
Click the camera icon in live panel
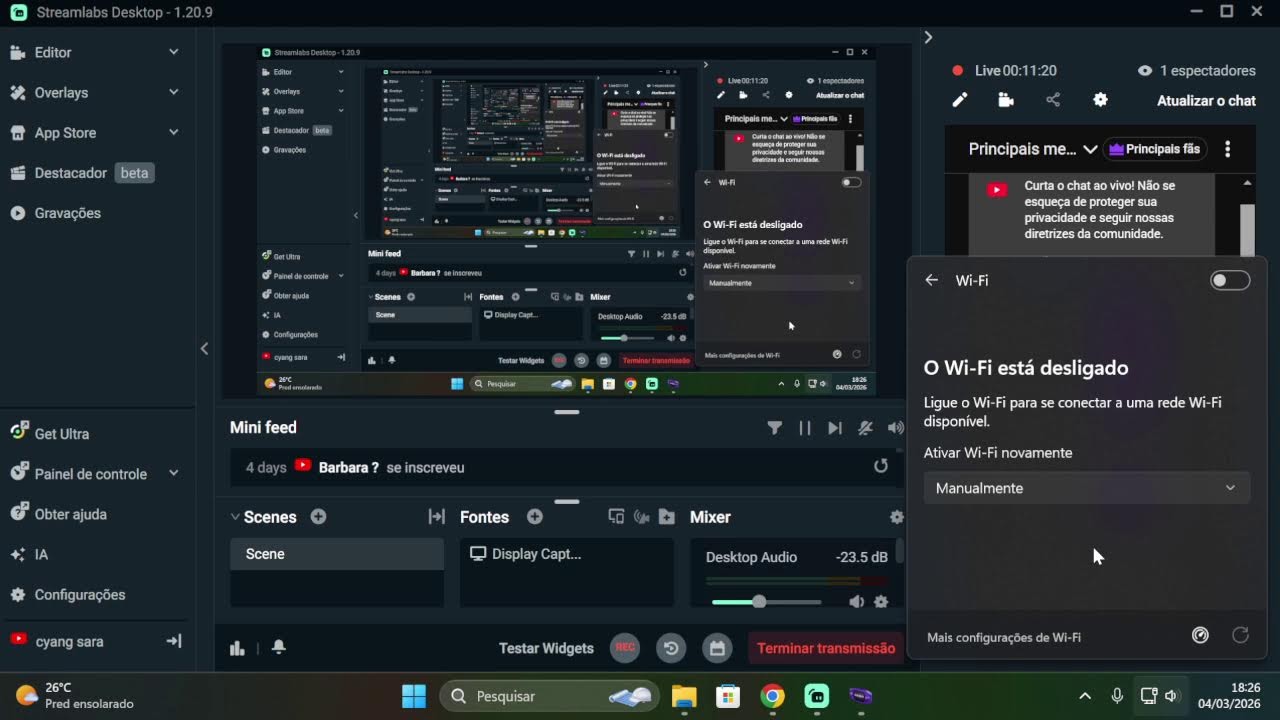[x=1006, y=100]
